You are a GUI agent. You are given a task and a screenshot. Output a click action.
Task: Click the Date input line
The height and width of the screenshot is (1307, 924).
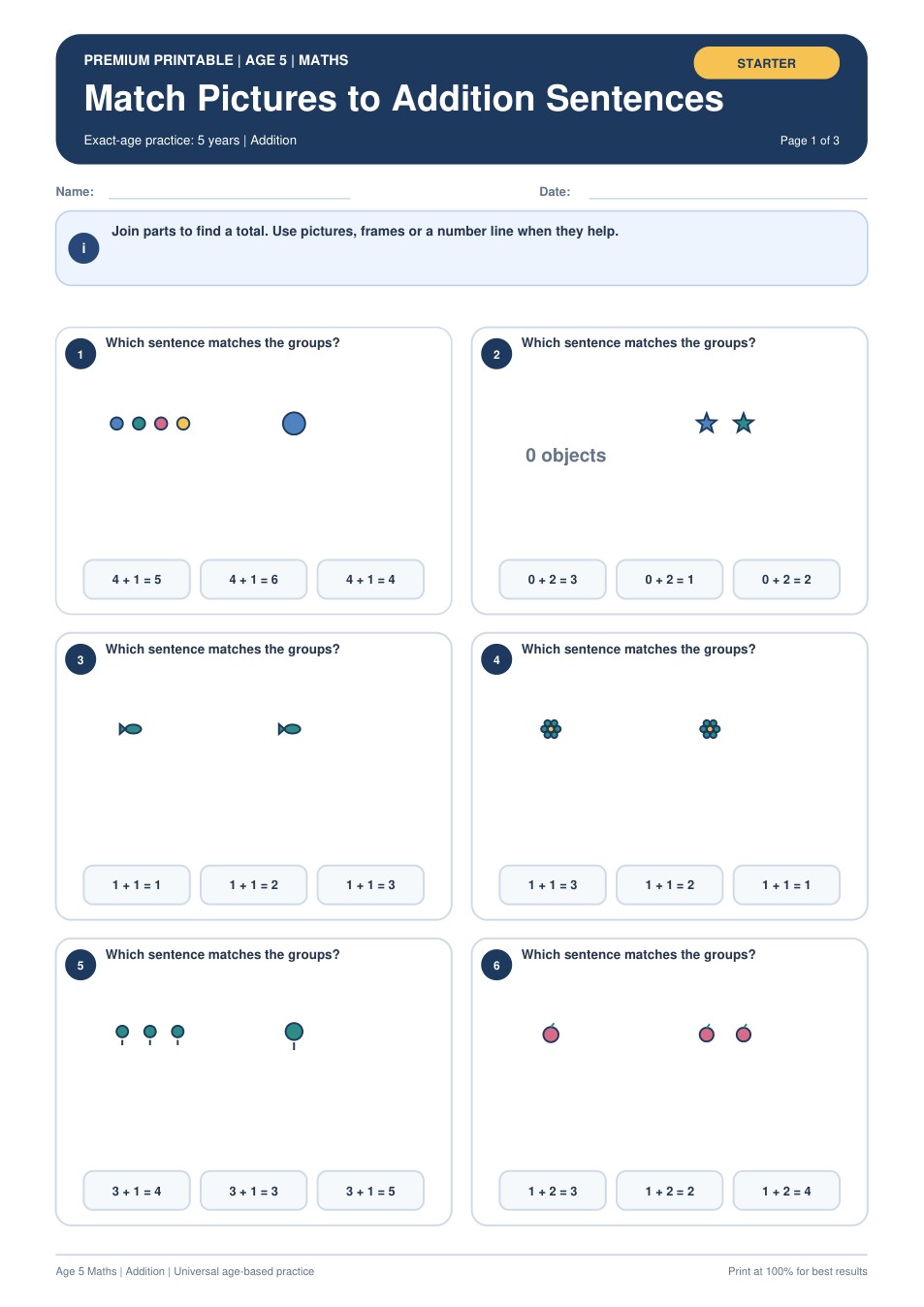[728, 192]
